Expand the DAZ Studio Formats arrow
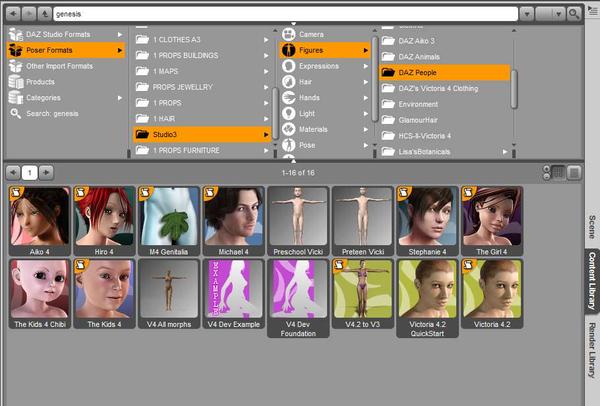This screenshot has width=600, height=406. click(x=120, y=34)
